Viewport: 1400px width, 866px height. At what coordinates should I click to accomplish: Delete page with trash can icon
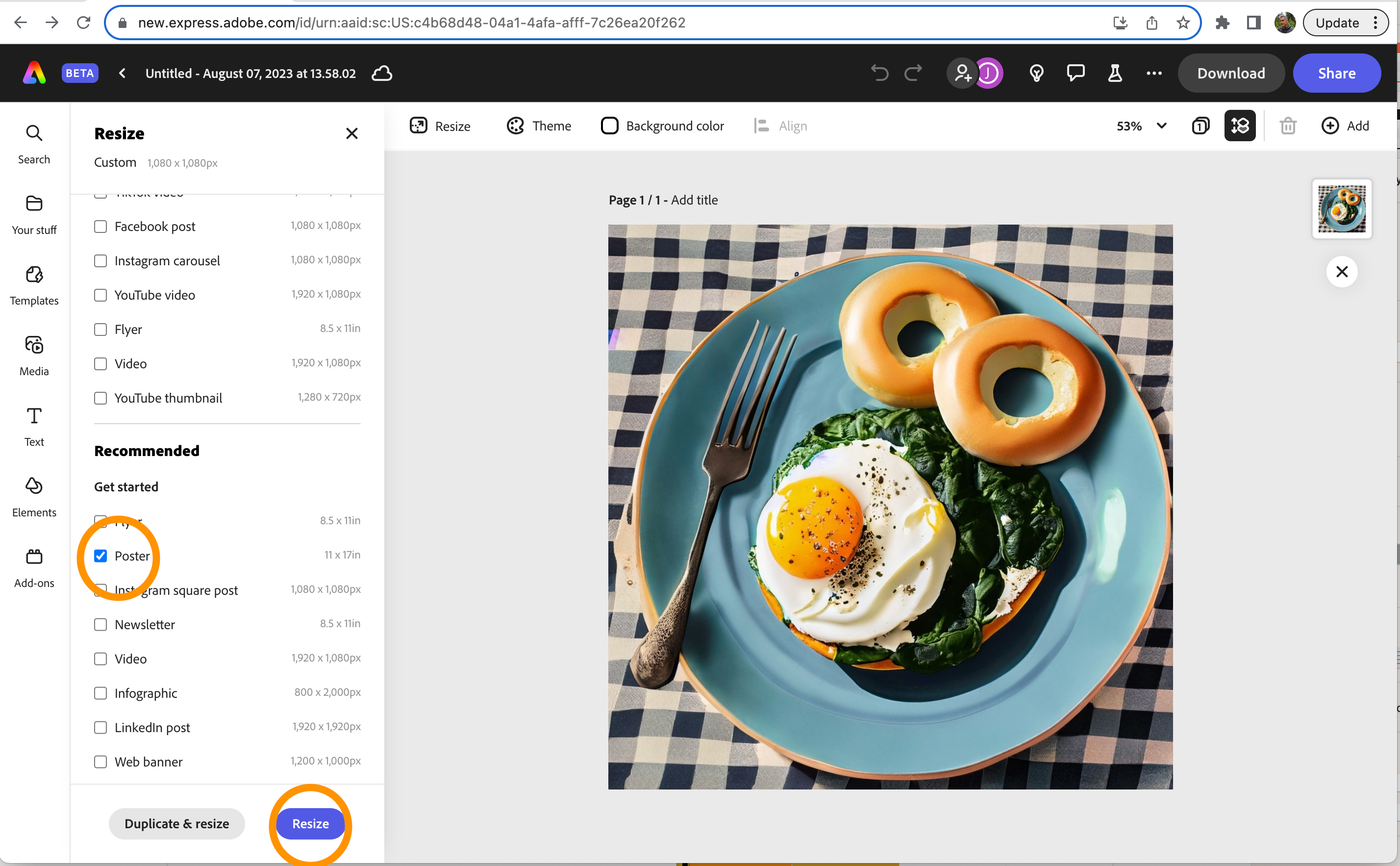point(1288,126)
